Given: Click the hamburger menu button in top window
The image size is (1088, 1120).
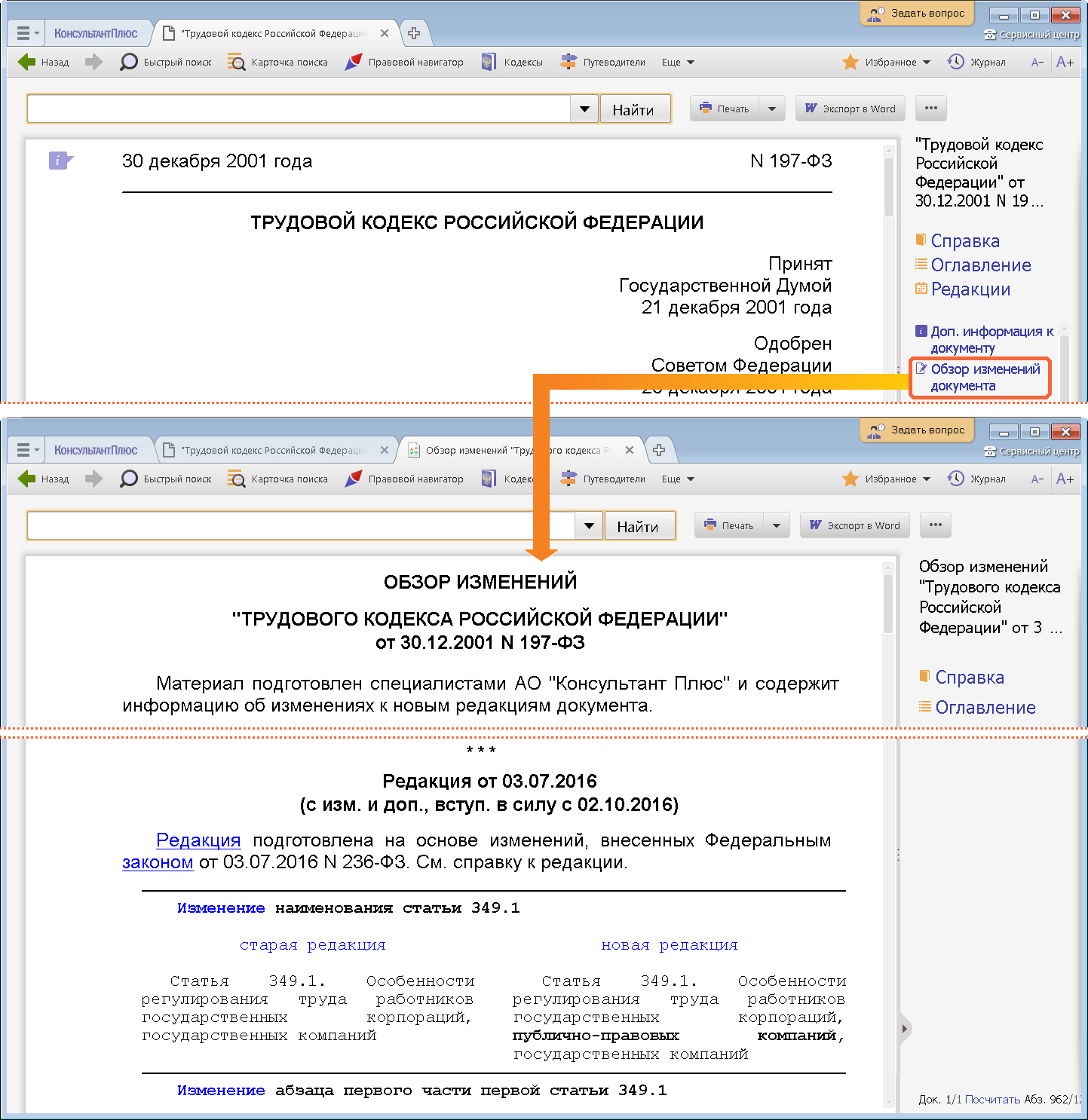Looking at the screenshot, I should pos(27,33).
